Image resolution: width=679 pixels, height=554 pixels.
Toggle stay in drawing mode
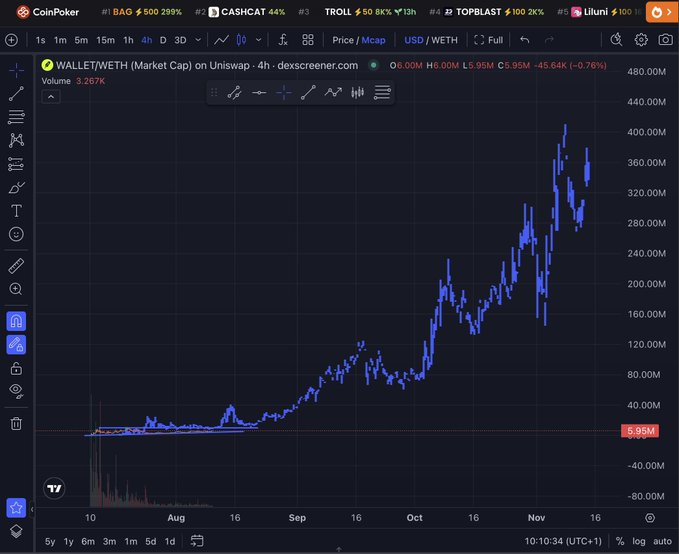[x=16, y=345]
